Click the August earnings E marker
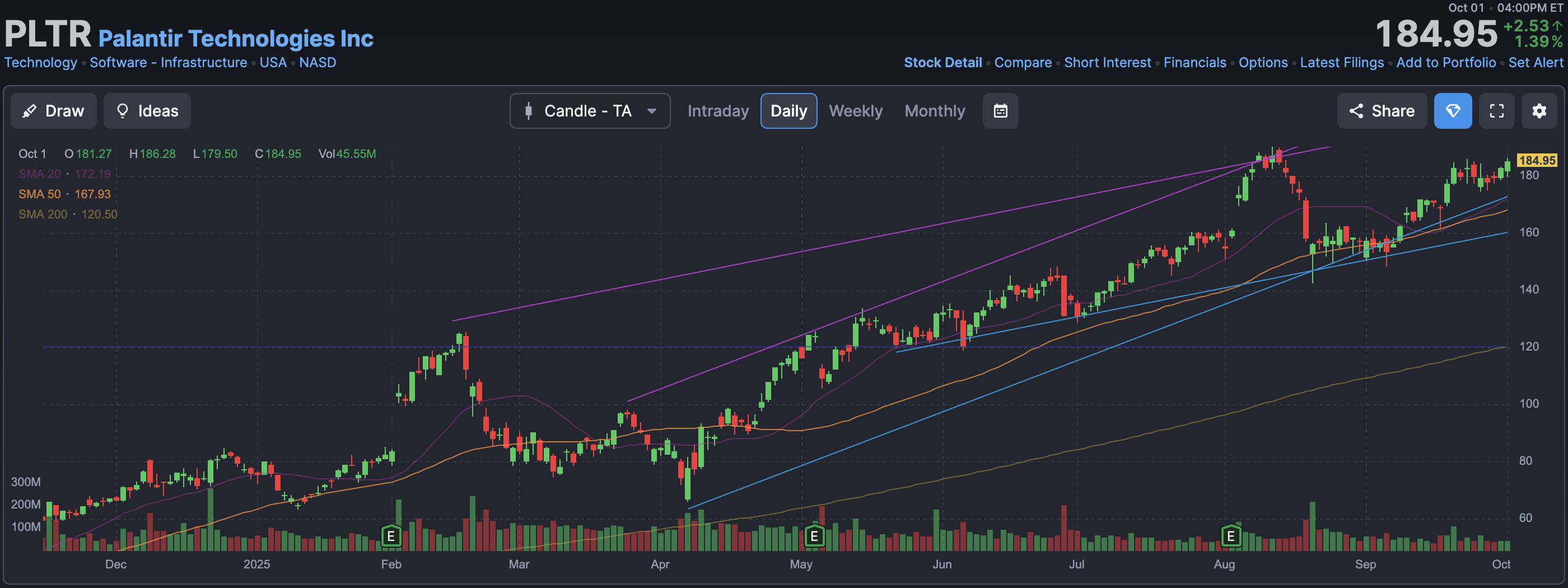1568x588 pixels. pos(1230,536)
